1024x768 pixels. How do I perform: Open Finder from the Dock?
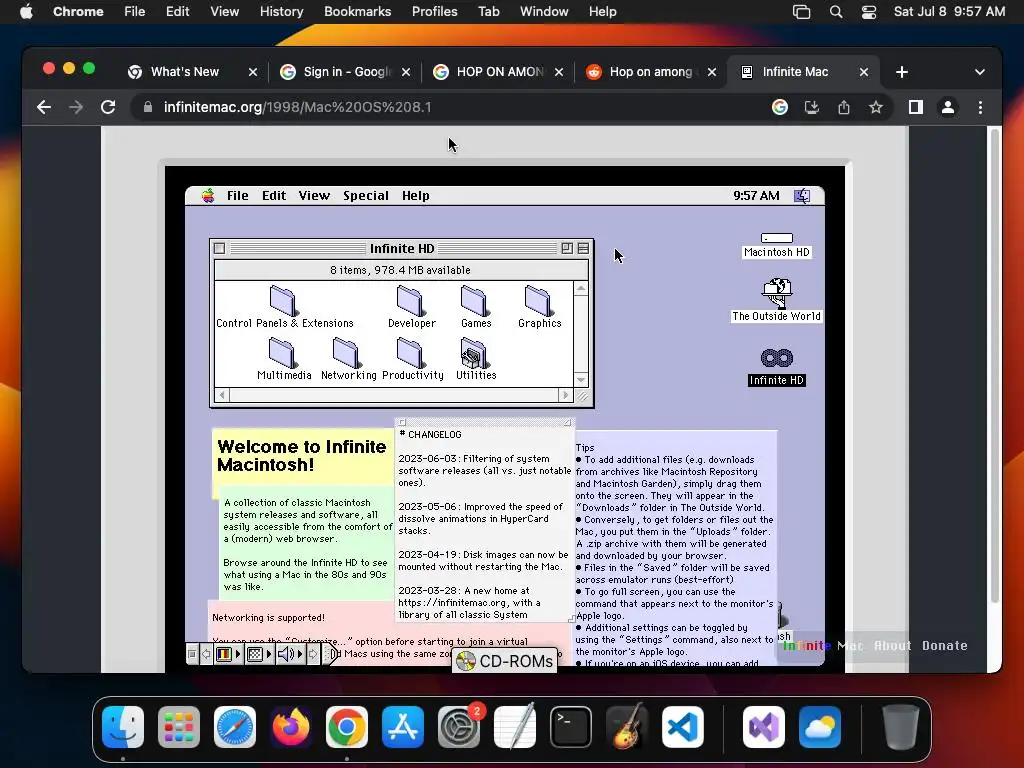click(123, 727)
